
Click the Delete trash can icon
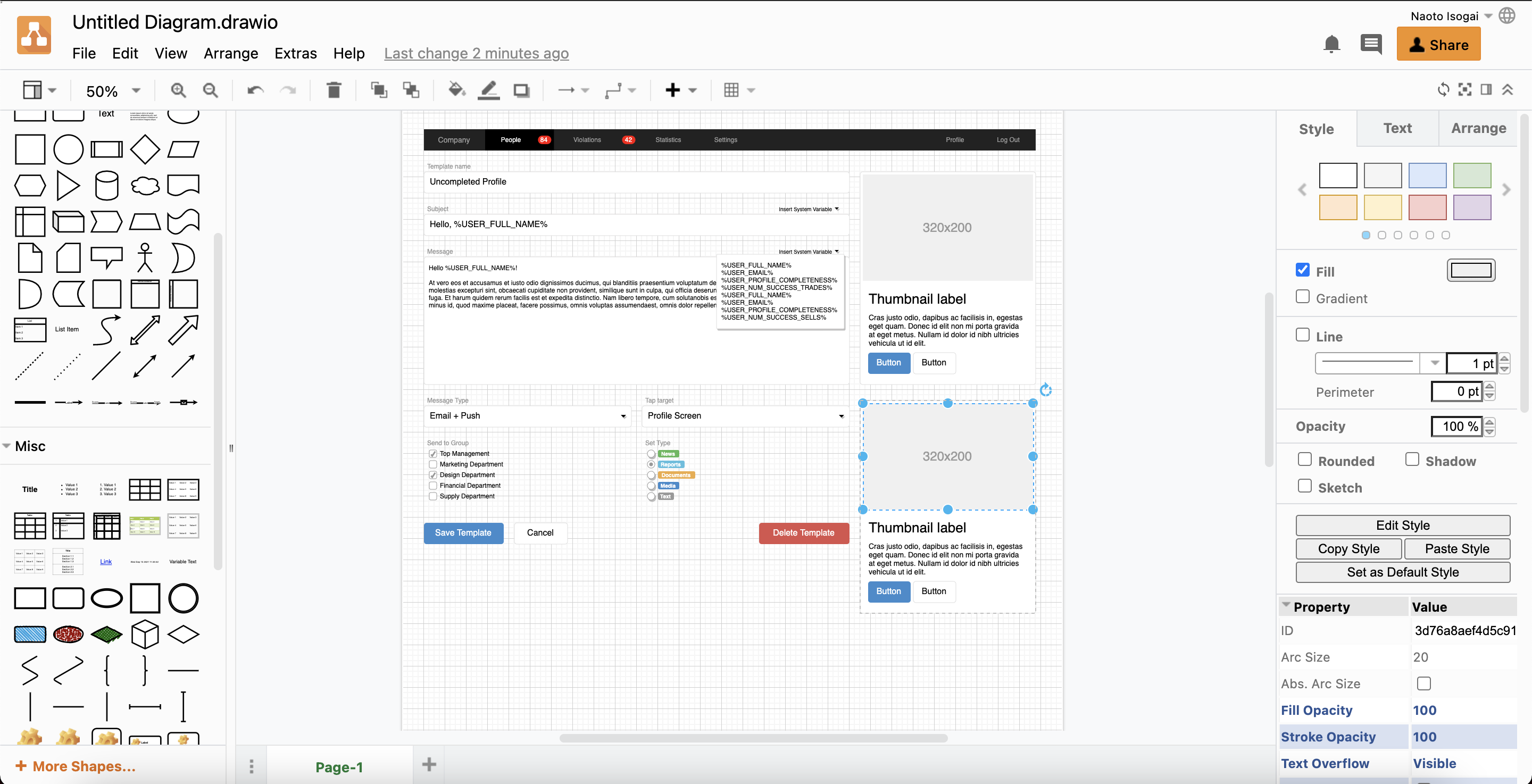click(334, 90)
